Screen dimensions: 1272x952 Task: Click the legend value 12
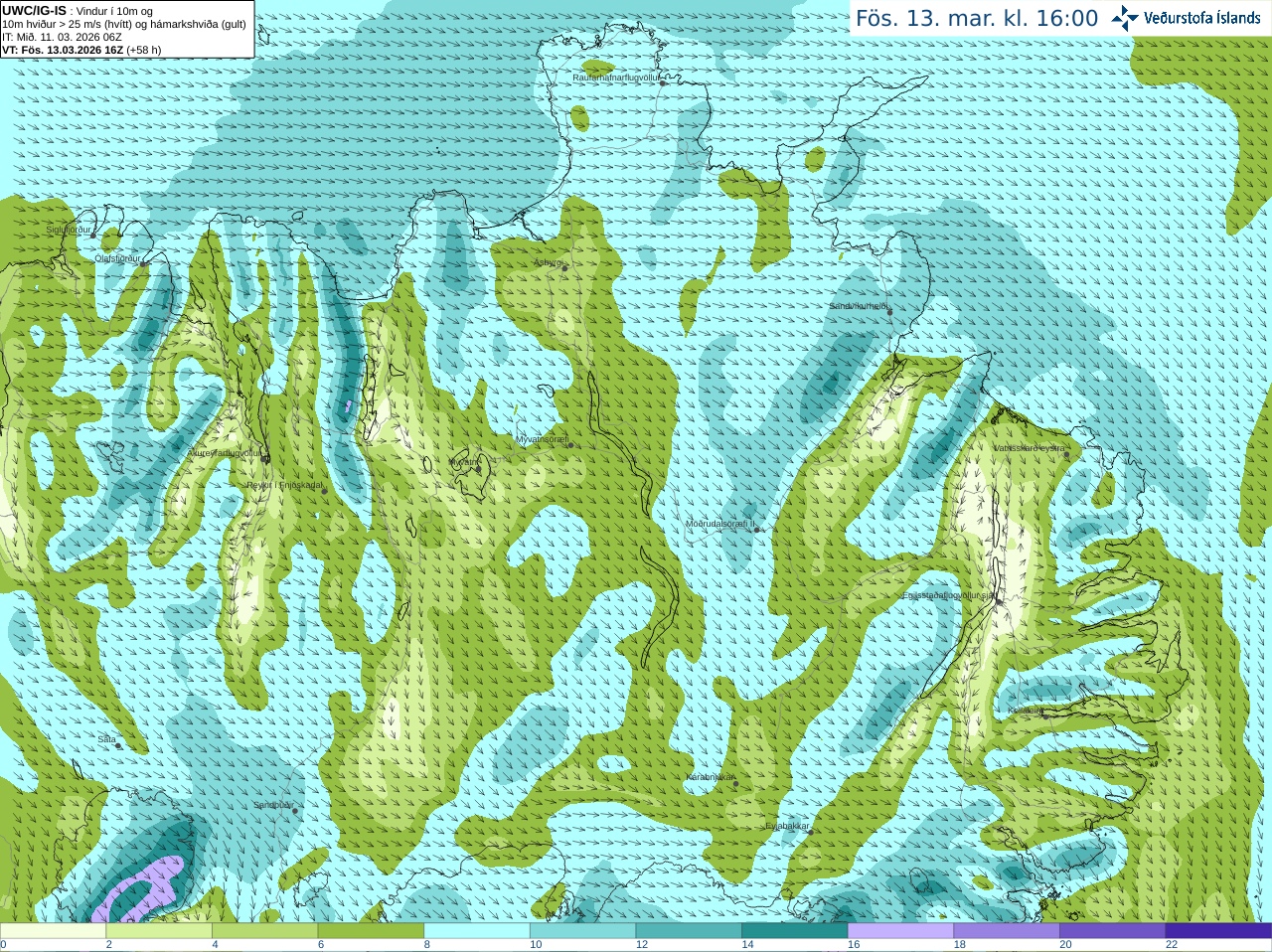642,945
